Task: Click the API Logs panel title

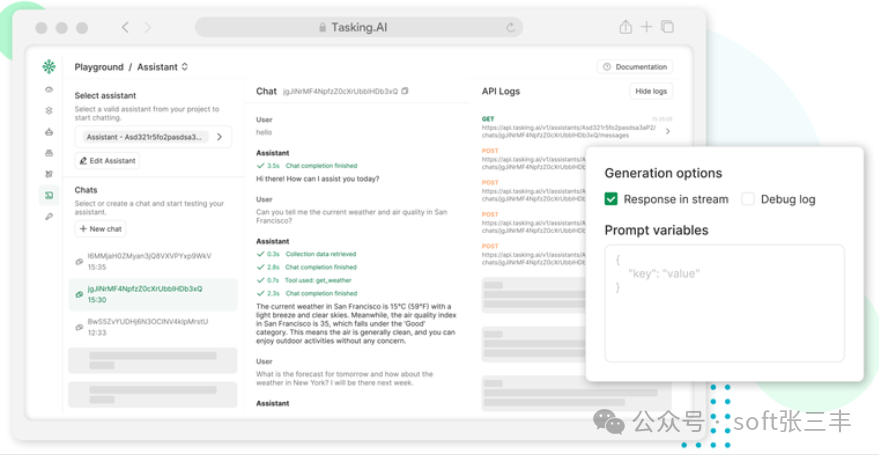Action: point(501,91)
